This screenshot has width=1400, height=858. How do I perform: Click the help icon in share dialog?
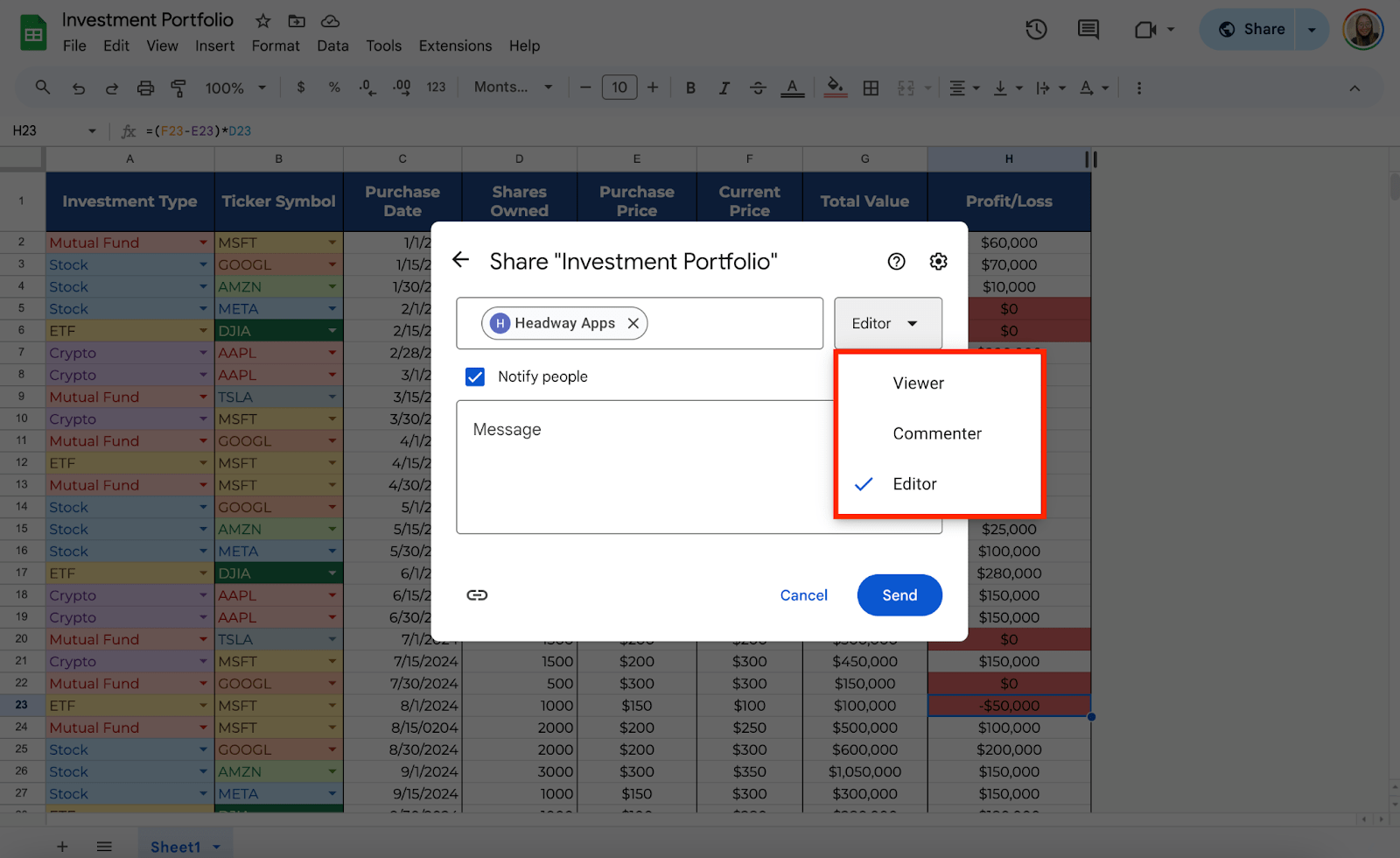(896, 262)
